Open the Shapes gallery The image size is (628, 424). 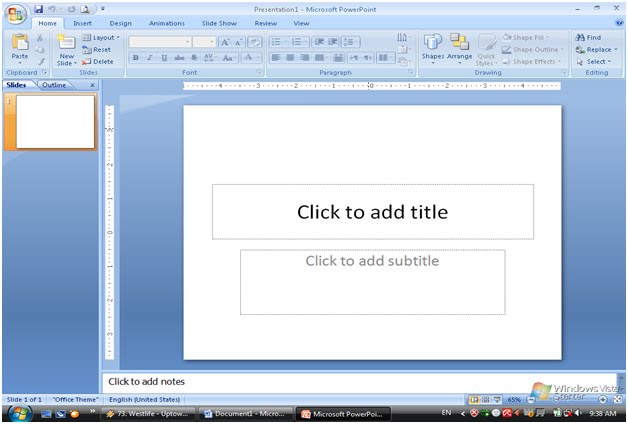[x=433, y=48]
